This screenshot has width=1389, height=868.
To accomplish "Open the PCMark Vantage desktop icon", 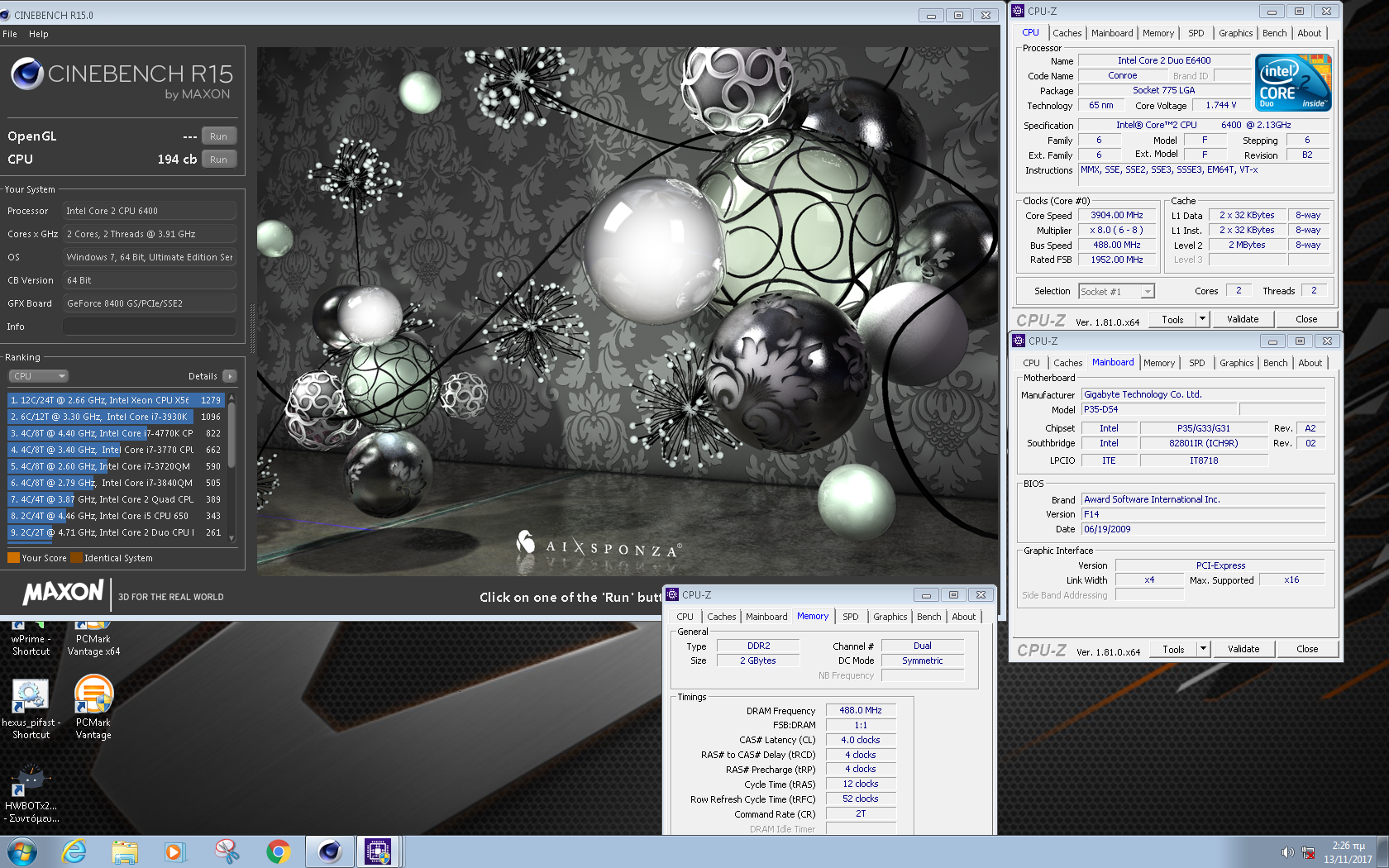I will click(93, 708).
